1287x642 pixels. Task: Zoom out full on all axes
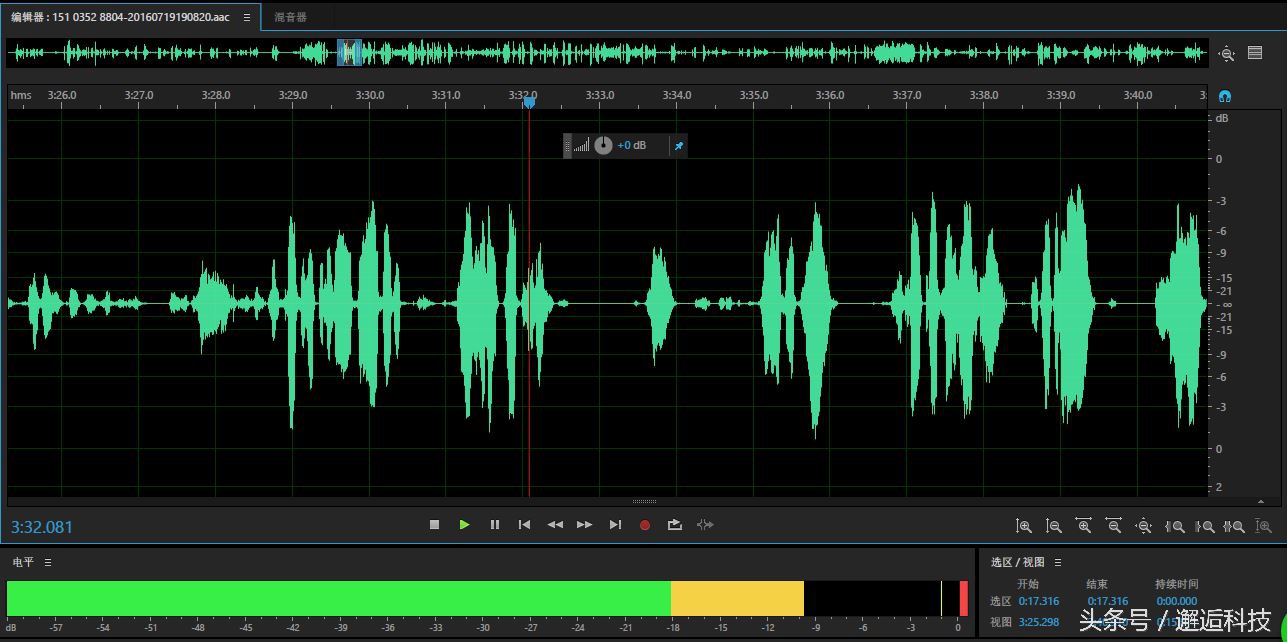tap(1144, 526)
